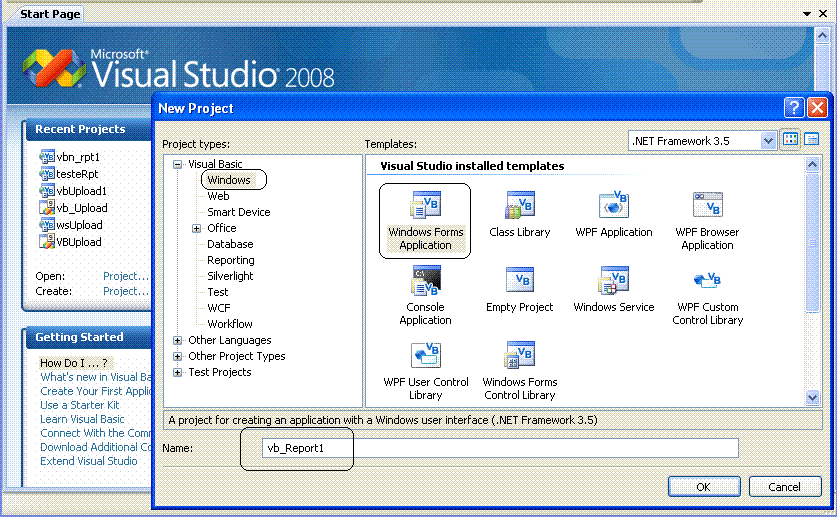Image resolution: width=837 pixels, height=517 pixels.
Task: Select the Test project type
Action: point(218,292)
